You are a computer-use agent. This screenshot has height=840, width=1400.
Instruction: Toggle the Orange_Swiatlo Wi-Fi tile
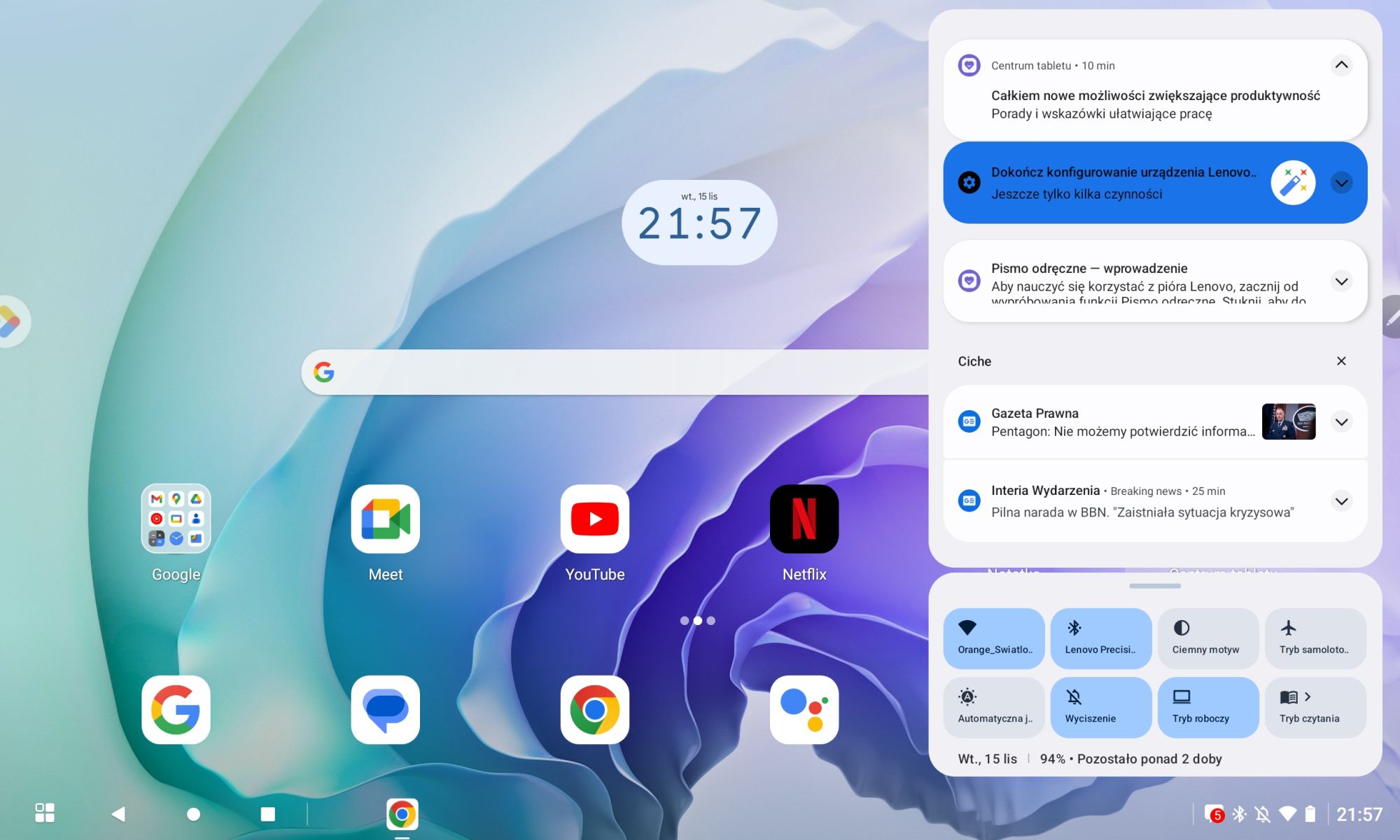[x=994, y=638]
